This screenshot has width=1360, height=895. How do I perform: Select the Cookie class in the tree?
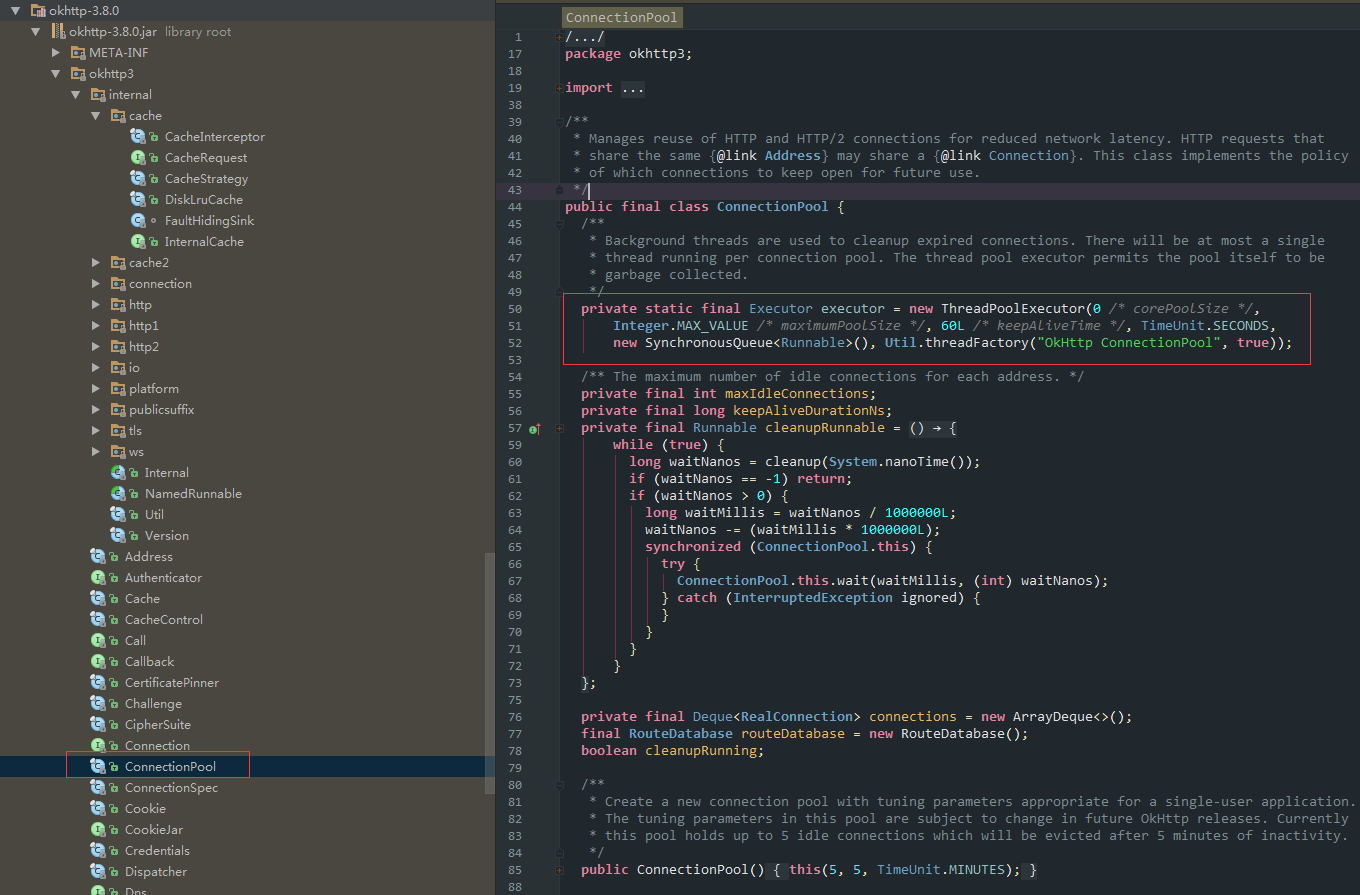point(145,809)
